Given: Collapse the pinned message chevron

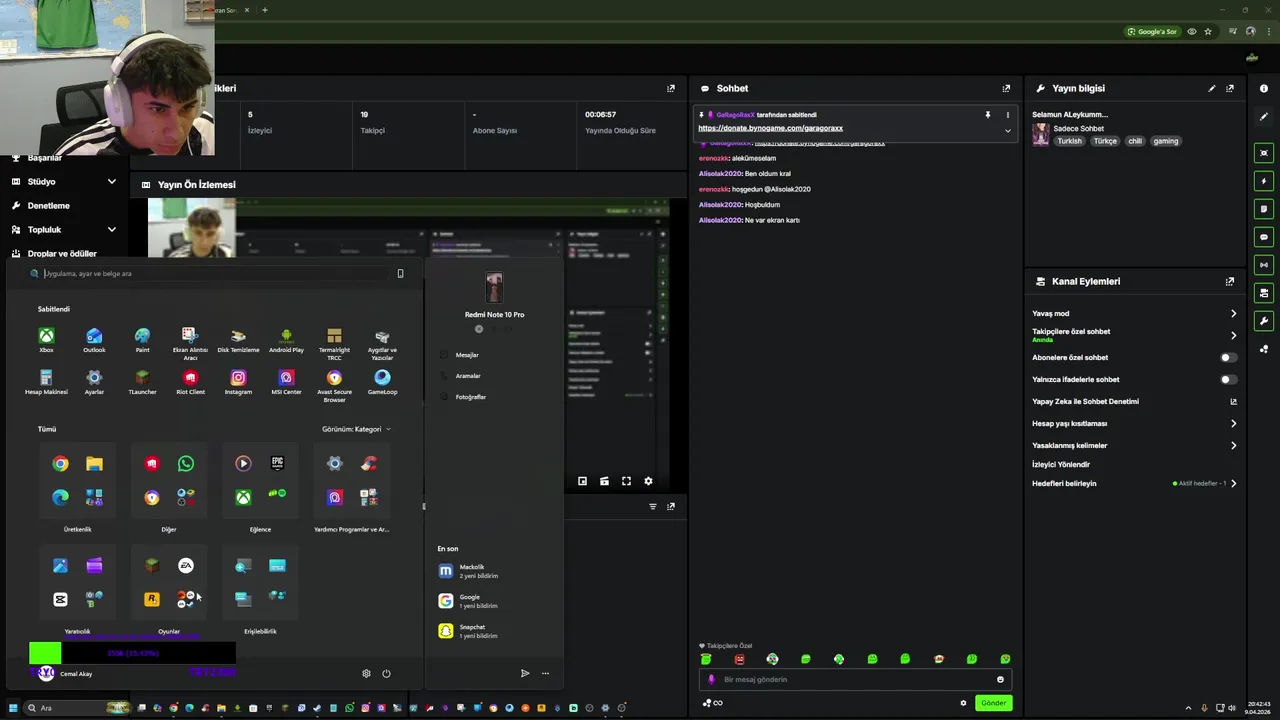Looking at the screenshot, I should click(x=1007, y=130).
